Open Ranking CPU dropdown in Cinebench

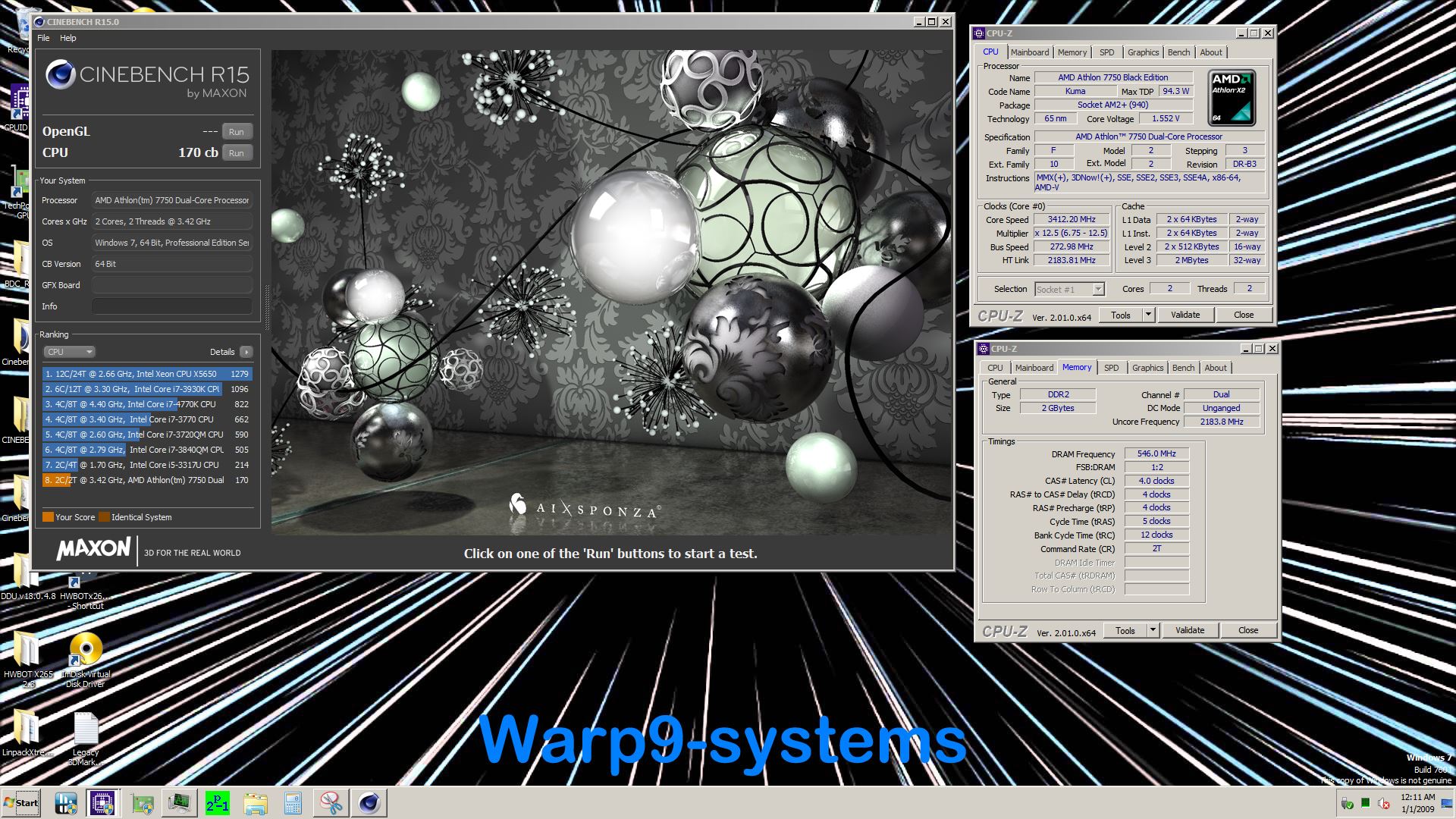click(x=69, y=352)
